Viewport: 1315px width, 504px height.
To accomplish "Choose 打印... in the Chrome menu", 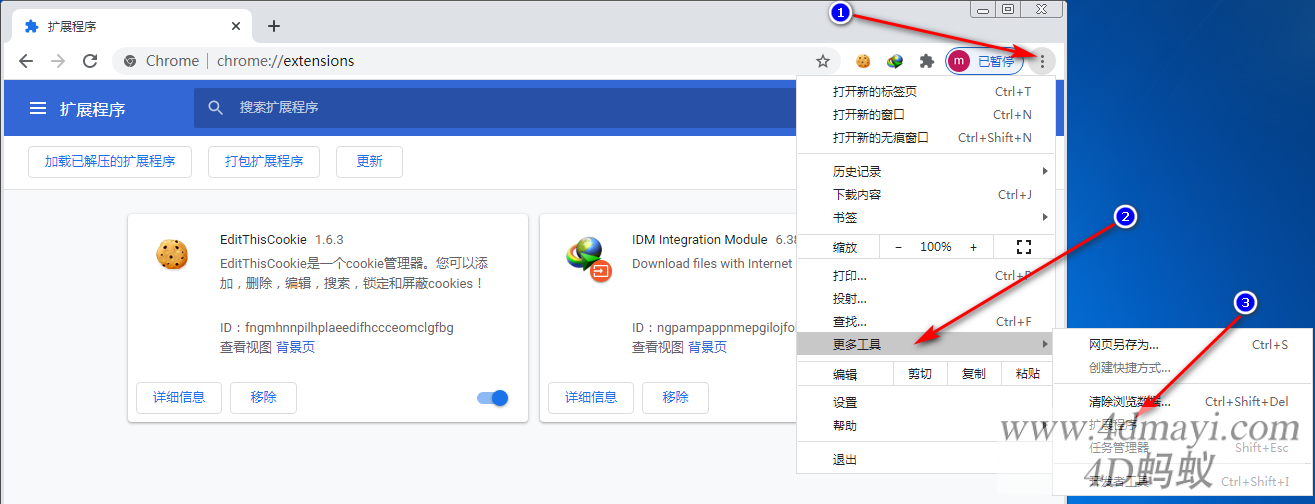I will [925, 275].
